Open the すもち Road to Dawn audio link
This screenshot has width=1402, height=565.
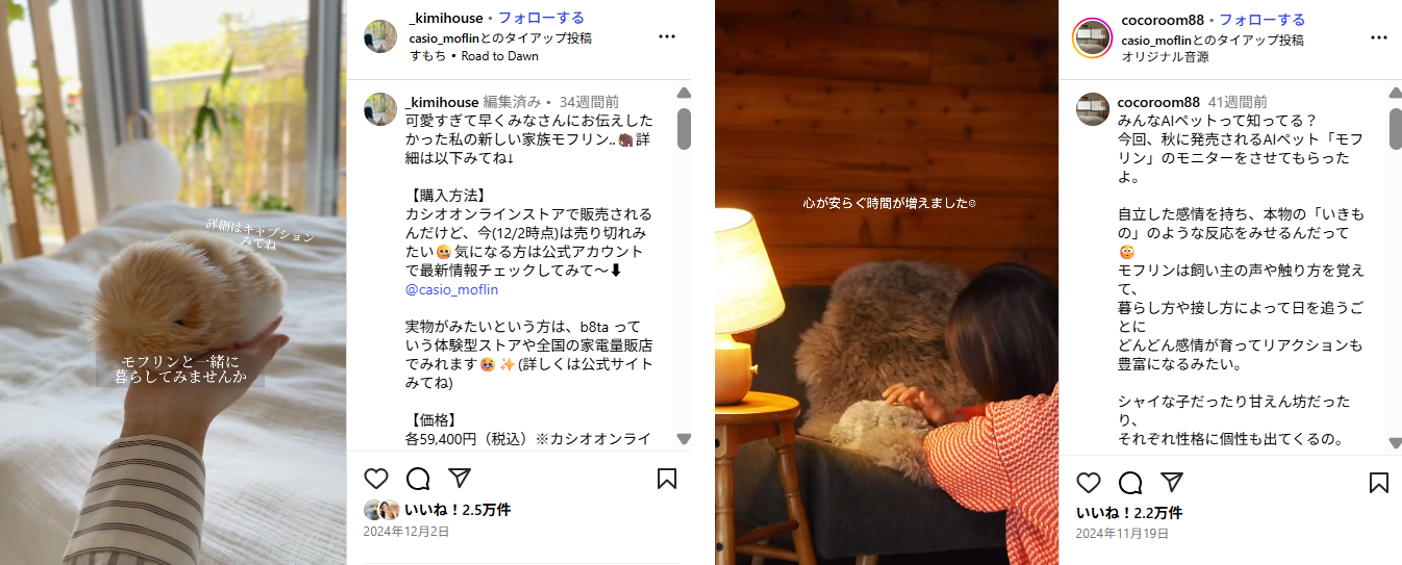click(x=474, y=56)
